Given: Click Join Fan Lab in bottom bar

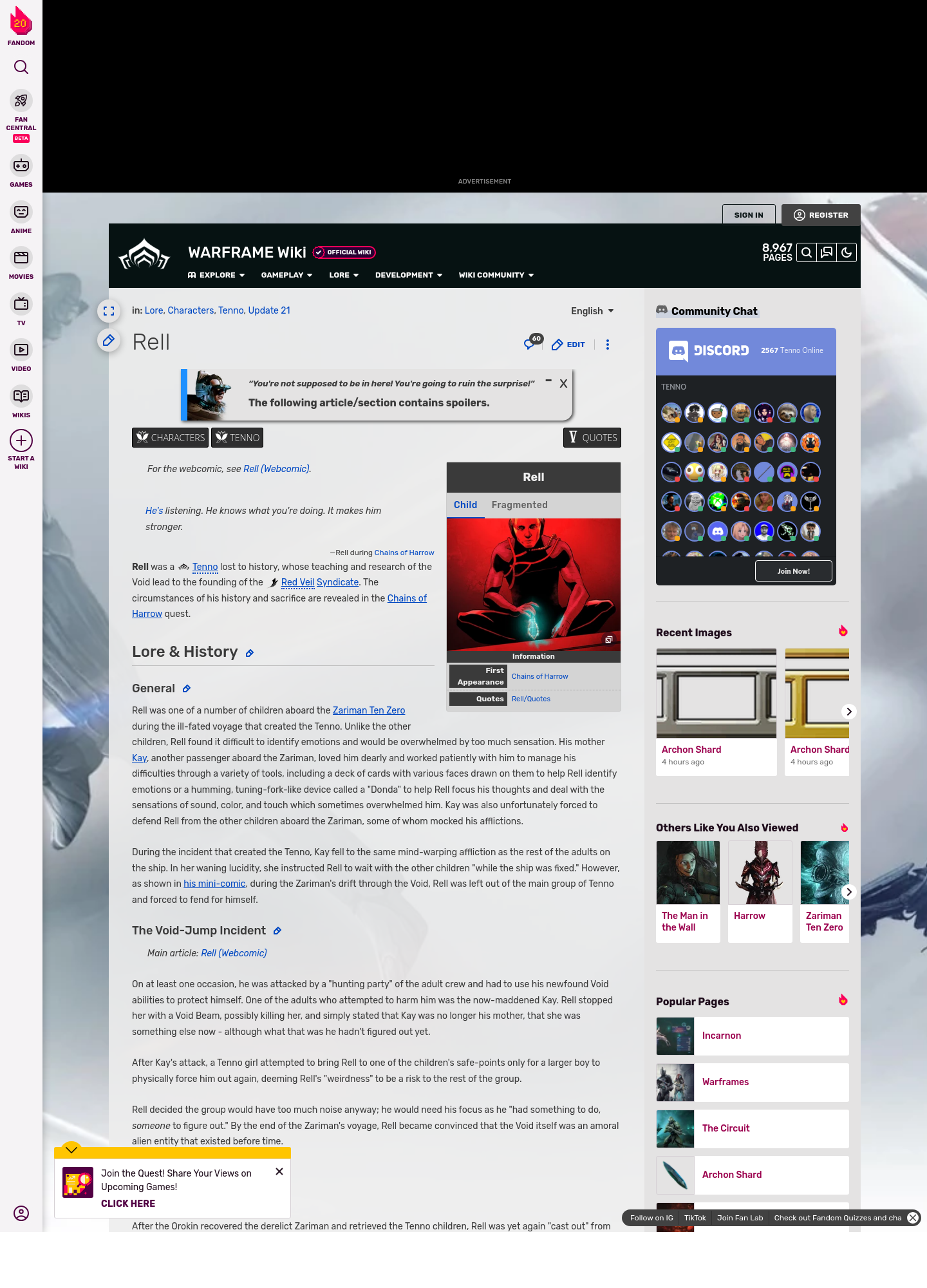Looking at the screenshot, I should pyautogui.click(x=740, y=1218).
